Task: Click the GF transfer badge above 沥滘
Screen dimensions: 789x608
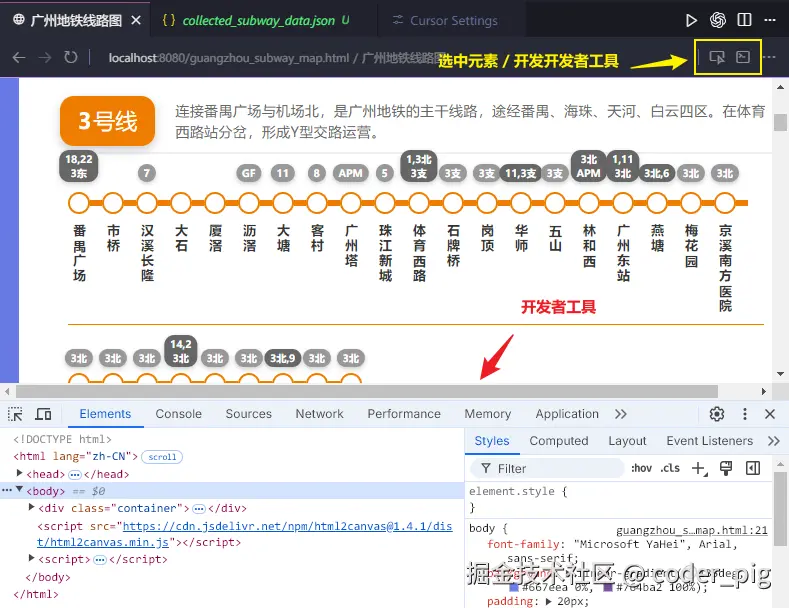Action: (x=249, y=174)
